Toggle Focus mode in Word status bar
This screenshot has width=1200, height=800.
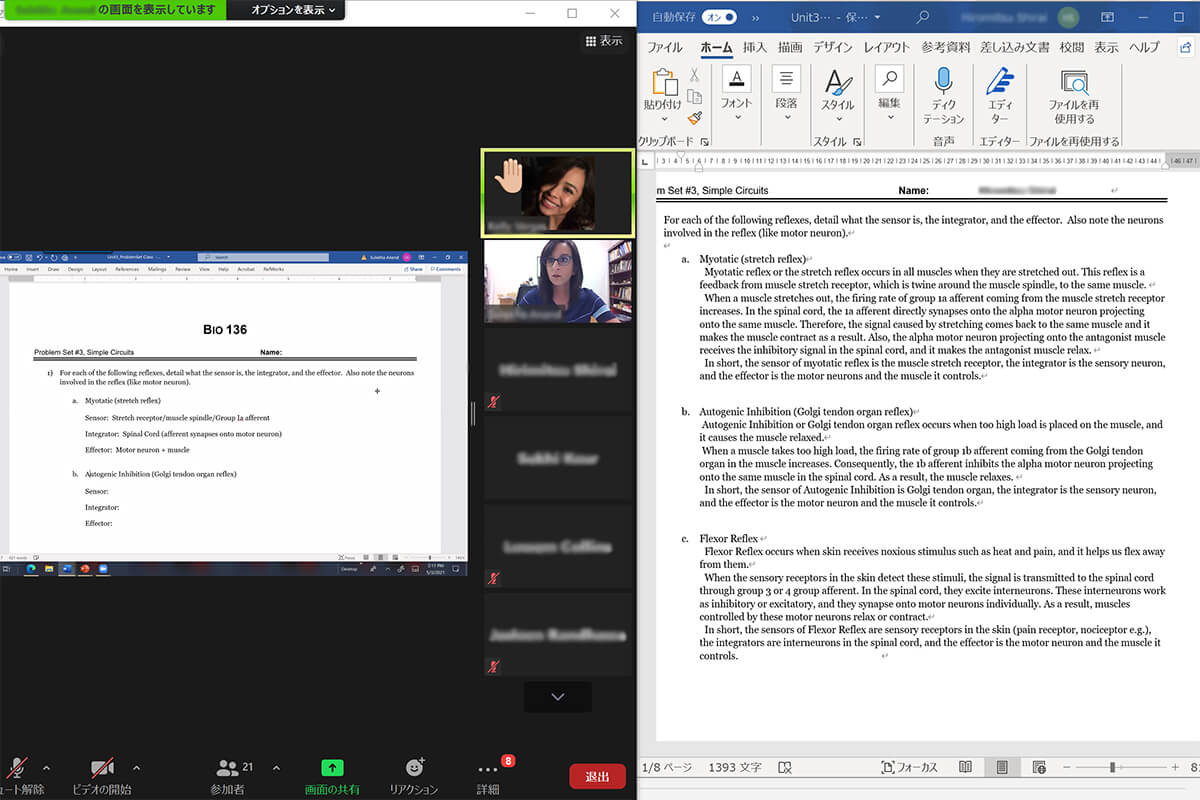tap(909, 767)
